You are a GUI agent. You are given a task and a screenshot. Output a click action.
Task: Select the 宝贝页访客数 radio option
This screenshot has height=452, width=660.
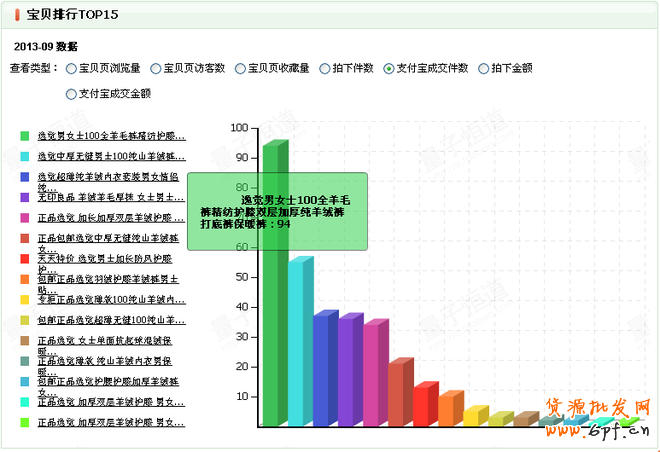[x=156, y=69]
